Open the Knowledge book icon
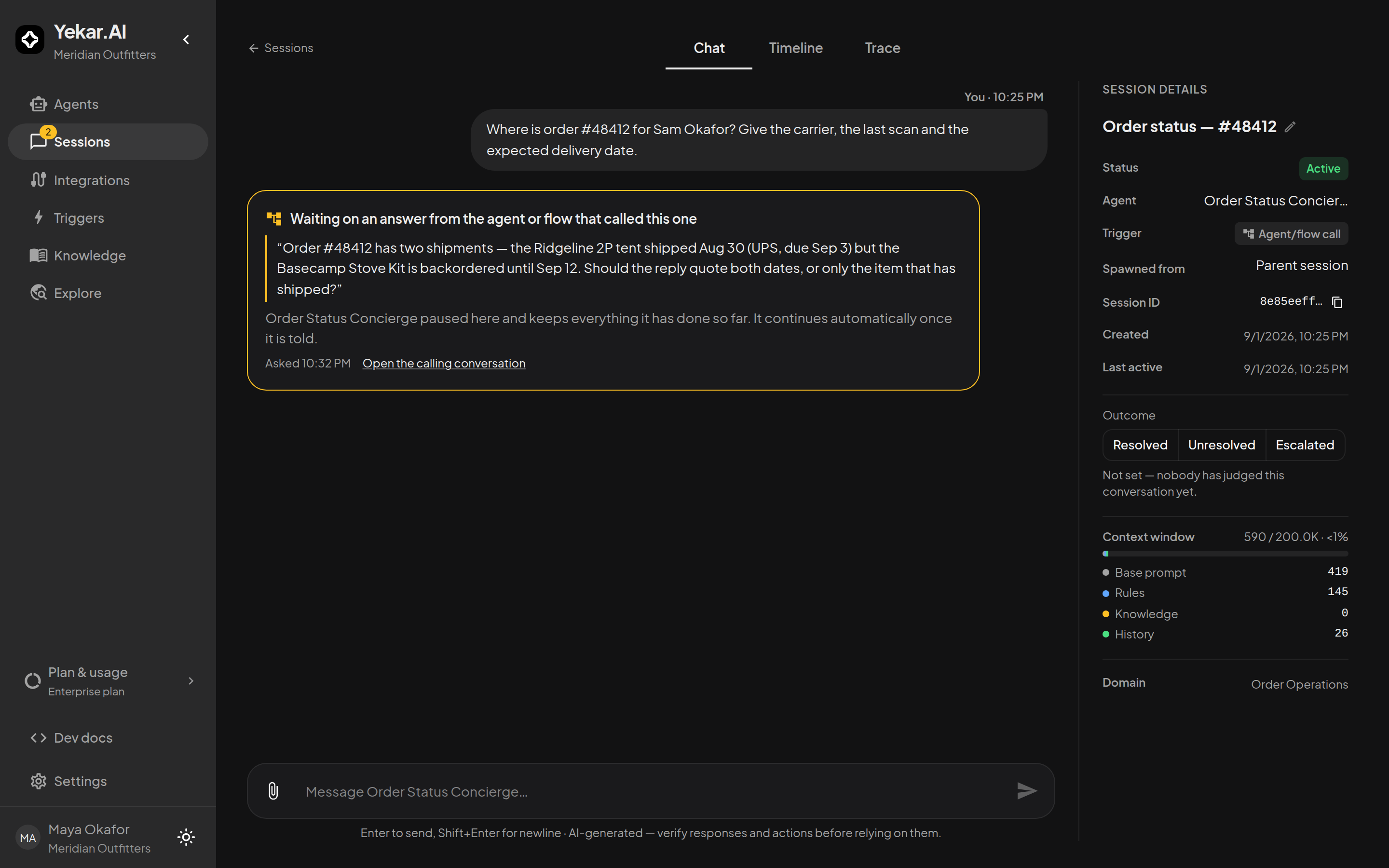1389x868 pixels. point(39,256)
